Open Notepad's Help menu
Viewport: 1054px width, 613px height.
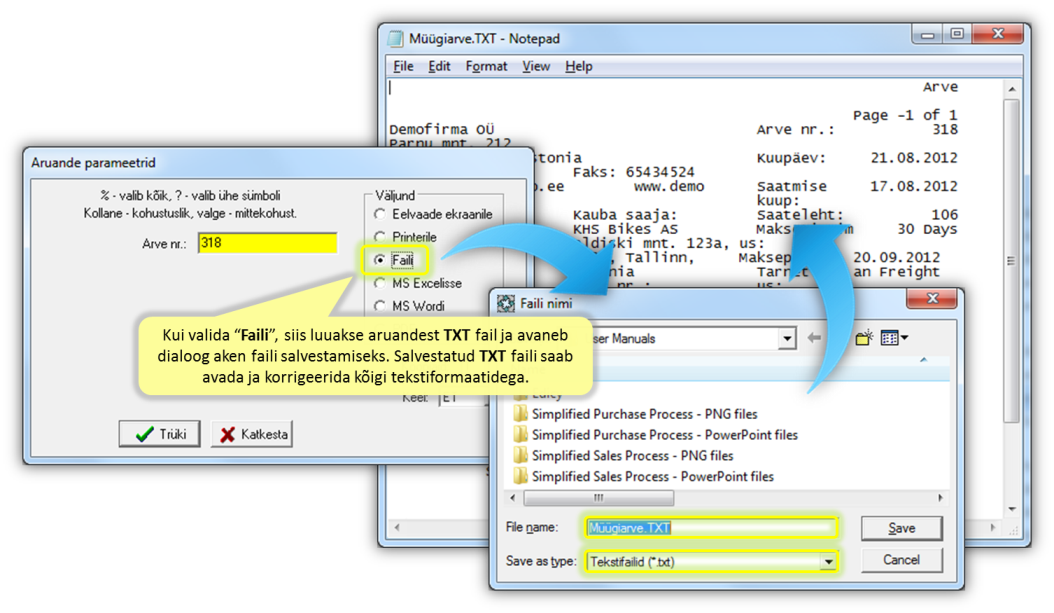point(579,66)
